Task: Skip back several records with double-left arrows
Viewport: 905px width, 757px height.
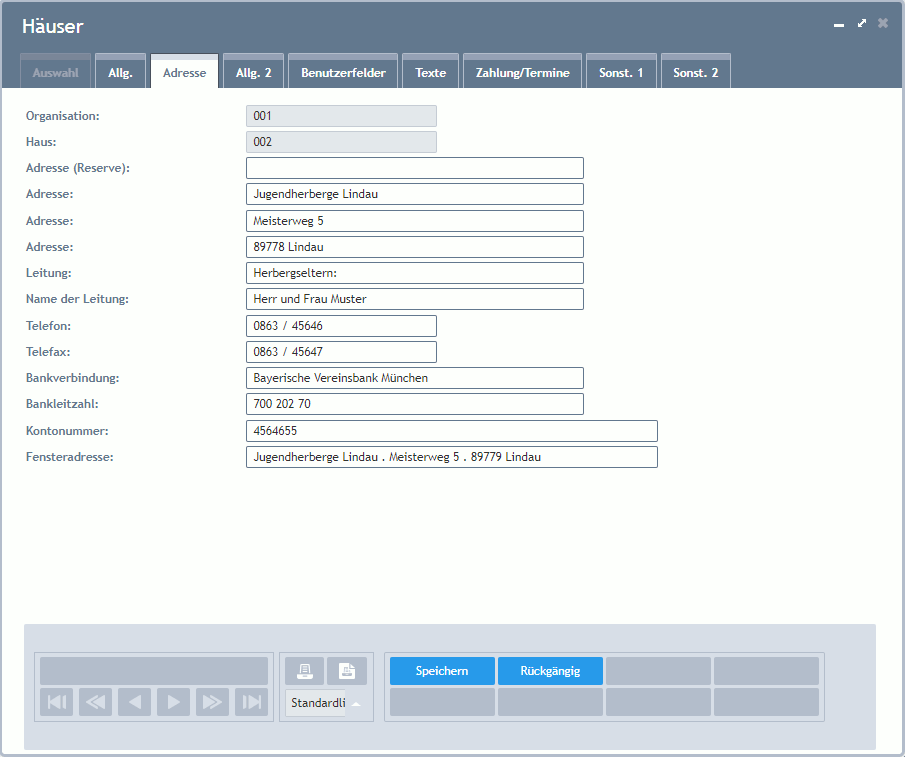Action: (x=95, y=702)
